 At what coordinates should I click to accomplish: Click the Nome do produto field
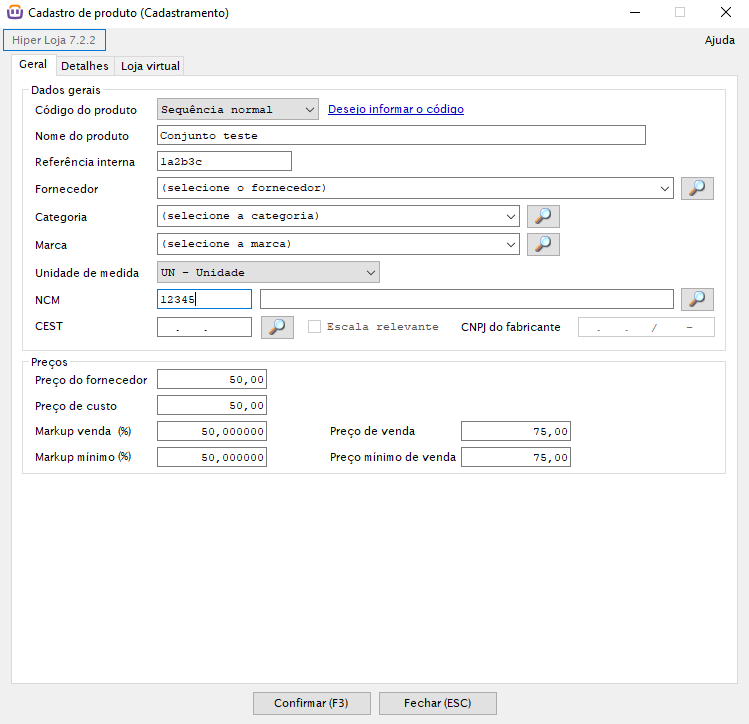click(x=401, y=136)
